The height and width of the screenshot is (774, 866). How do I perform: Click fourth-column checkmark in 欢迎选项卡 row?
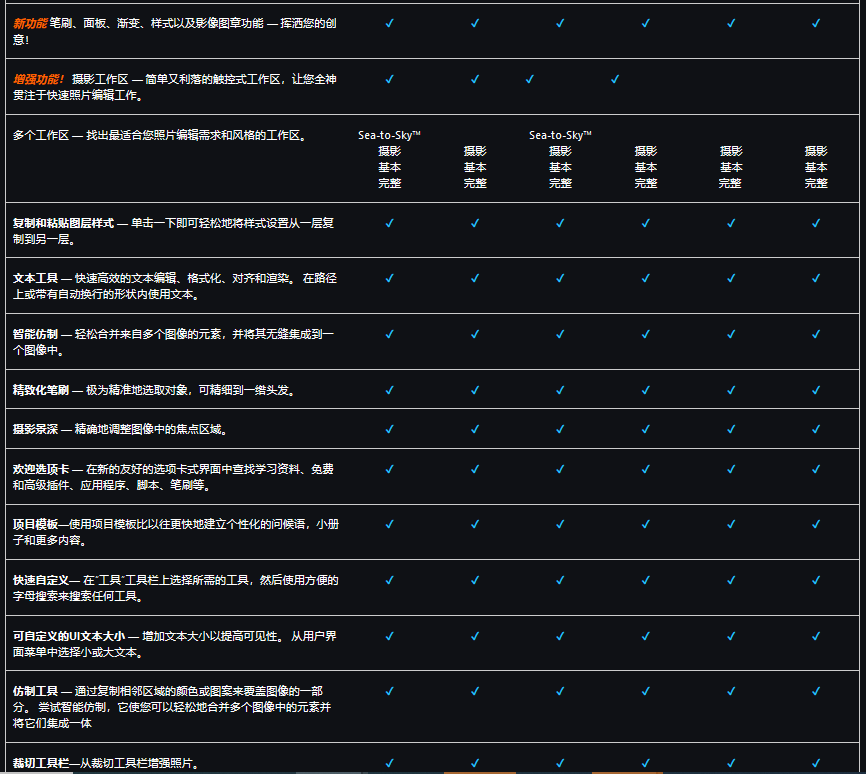tap(645, 468)
